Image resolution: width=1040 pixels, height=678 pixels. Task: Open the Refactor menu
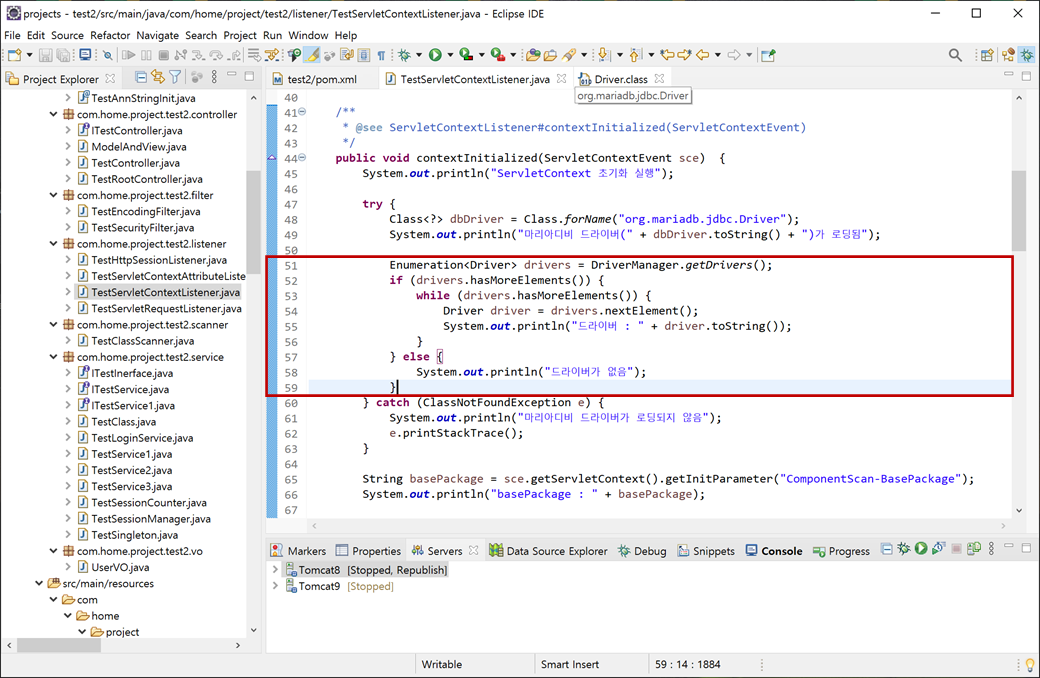point(110,35)
